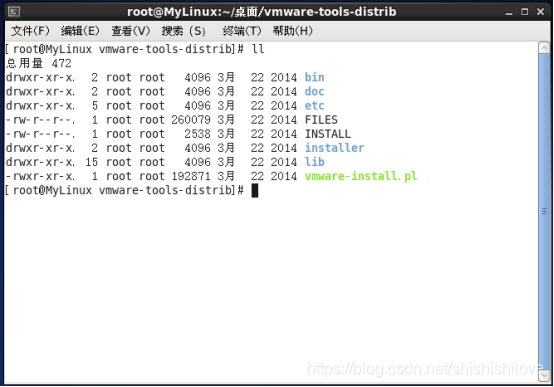The height and width of the screenshot is (387, 554).
Task: Open the 帮助(H) menu
Action: coord(293,31)
